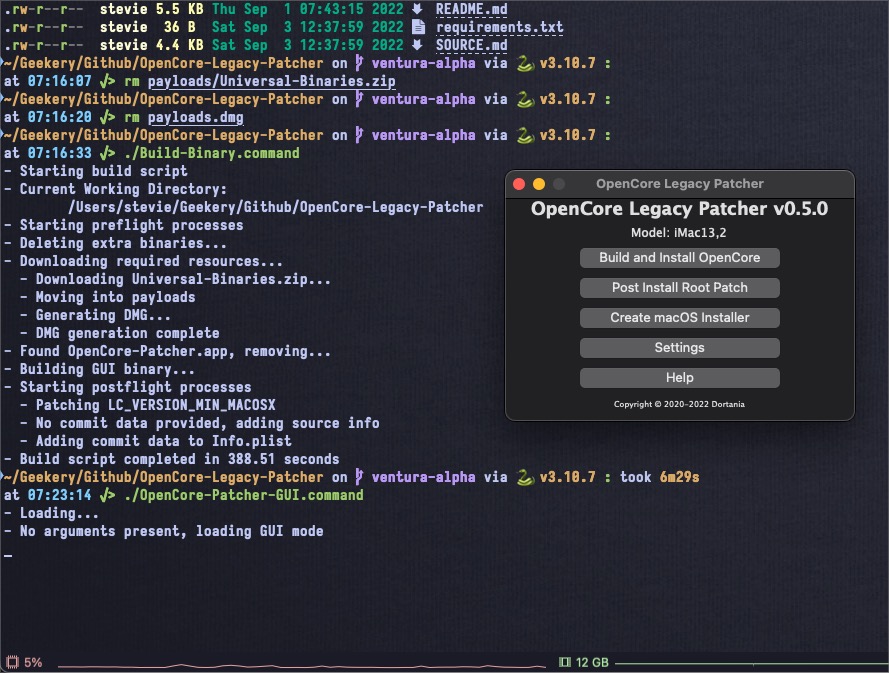Click the 'Model: iMac13,2' label
Viewport: 889px width, 673px height.
[x=679, y=232]
